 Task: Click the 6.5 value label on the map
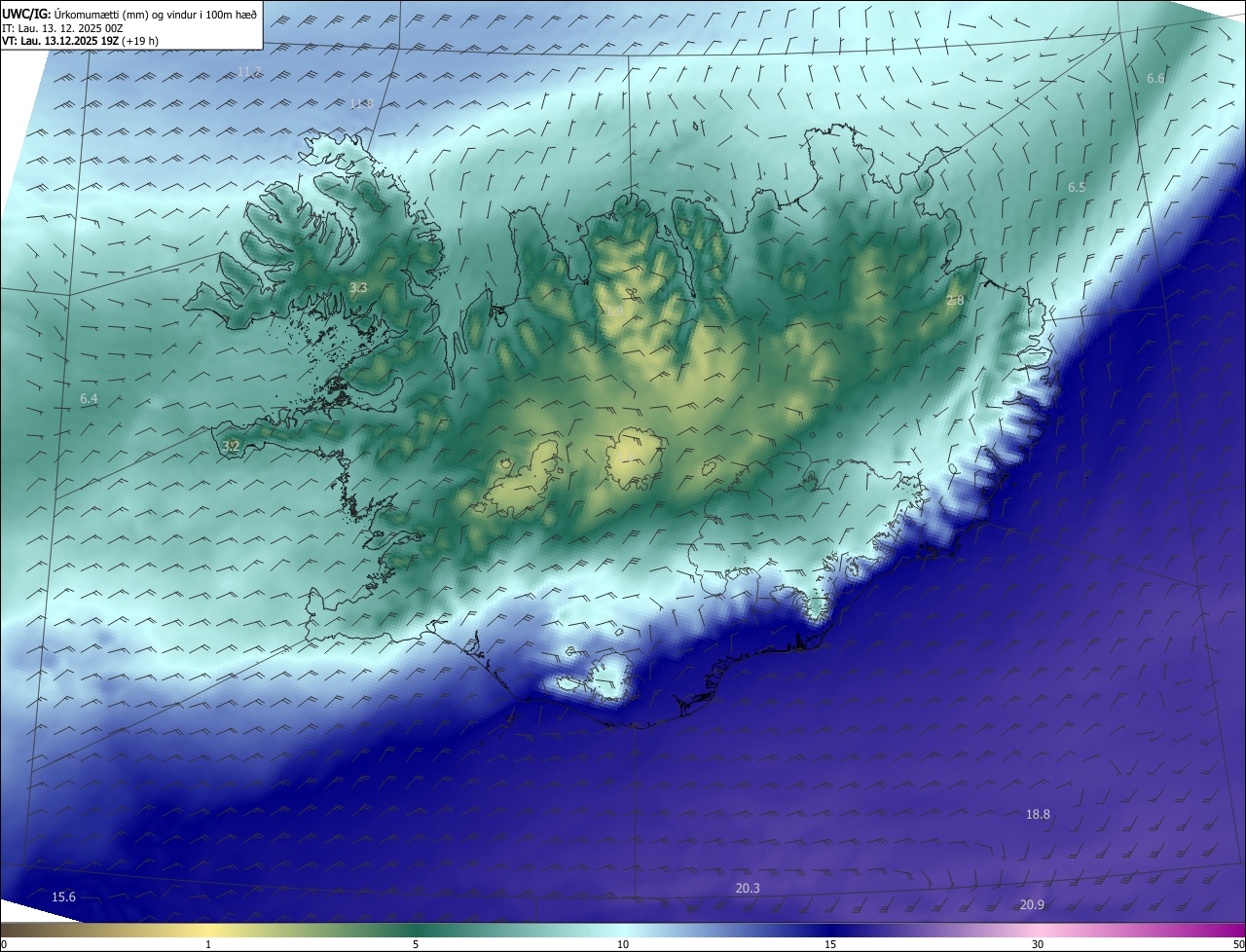click(1077, 187)
